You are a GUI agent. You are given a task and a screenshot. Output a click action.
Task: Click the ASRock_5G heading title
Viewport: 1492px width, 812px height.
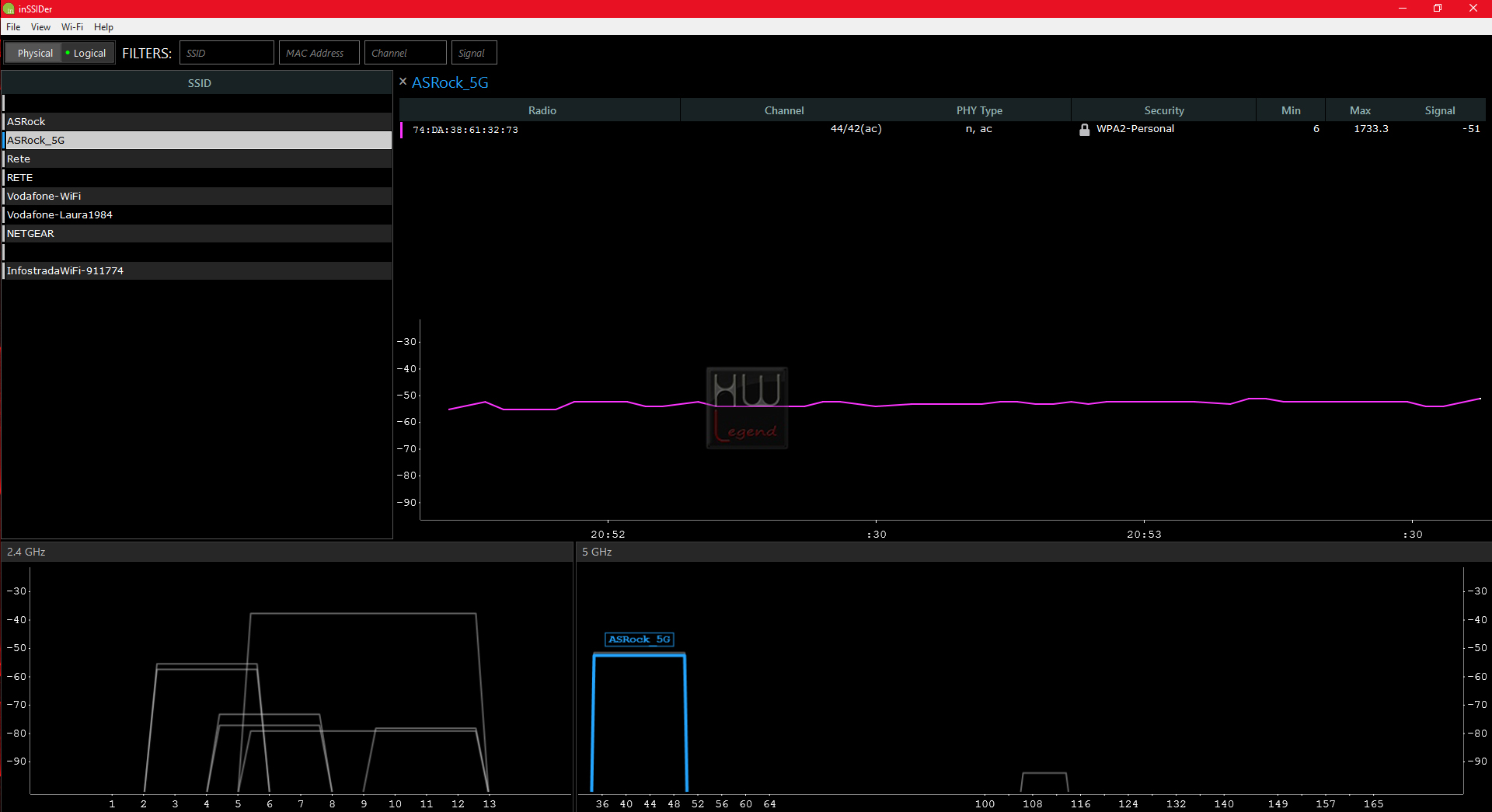[x=450, y=82]
